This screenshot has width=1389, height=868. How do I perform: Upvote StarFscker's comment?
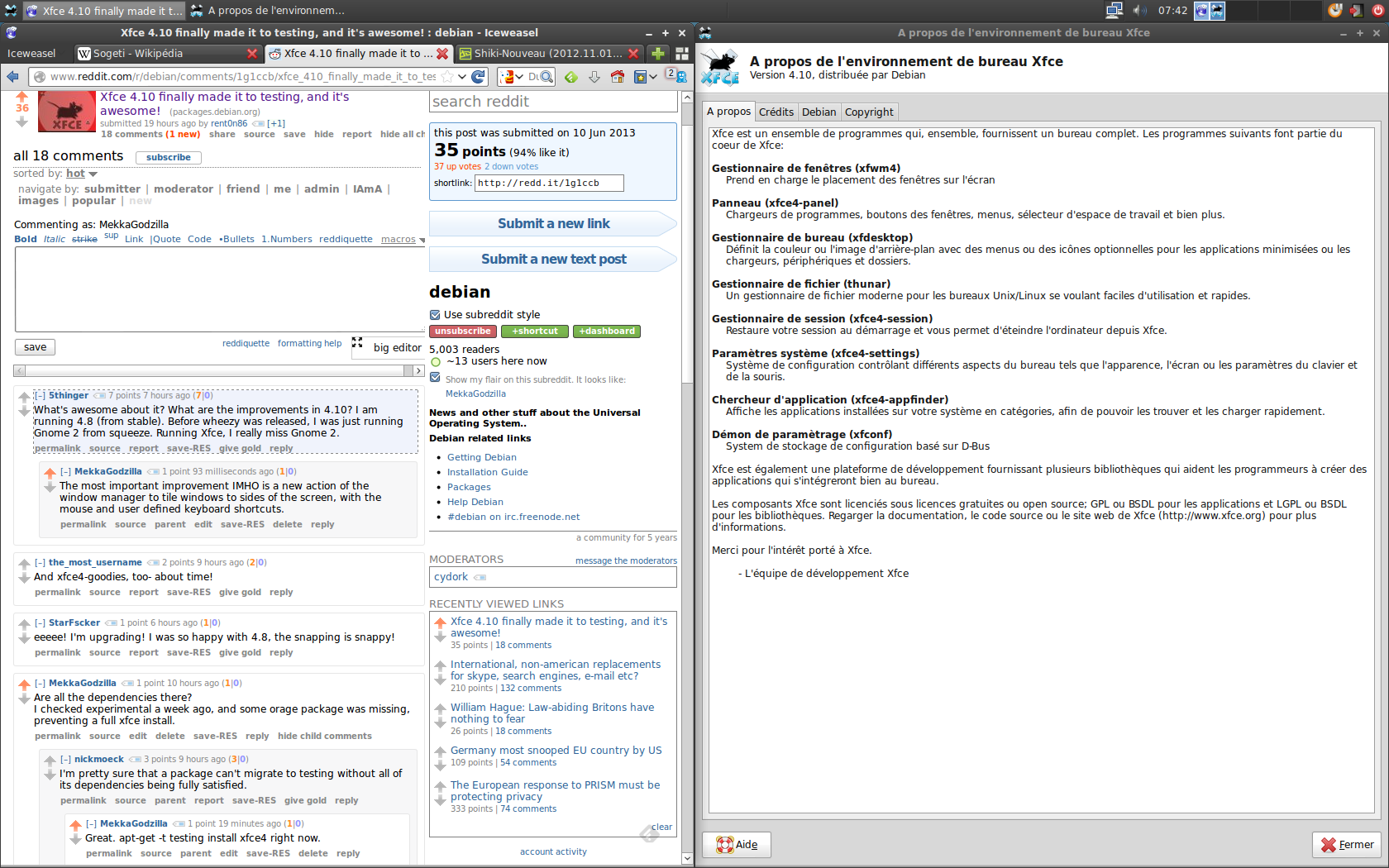point(25,624)
